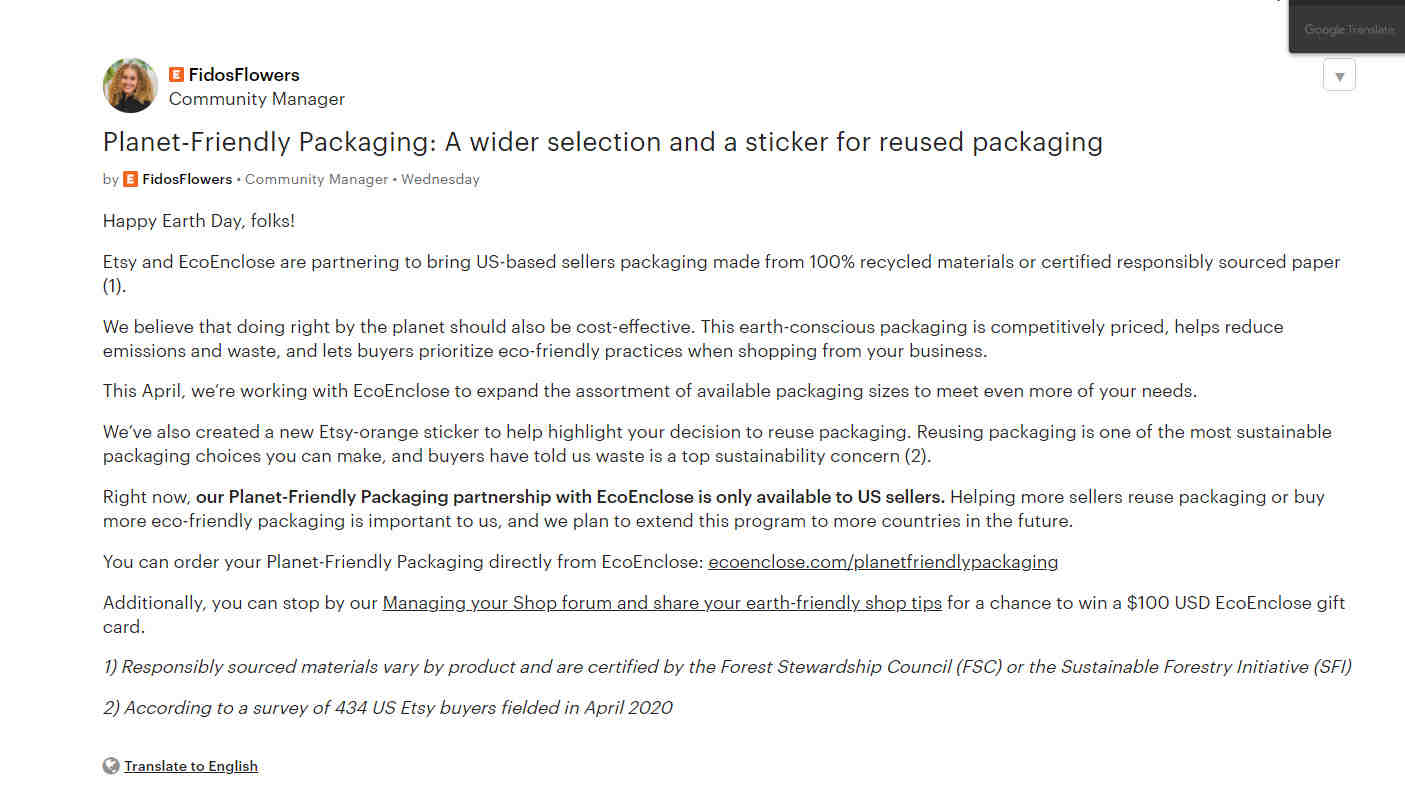Open the post options dropdown arrow
Viewport: 1405px width, 786px height.
pos(1339,76)
